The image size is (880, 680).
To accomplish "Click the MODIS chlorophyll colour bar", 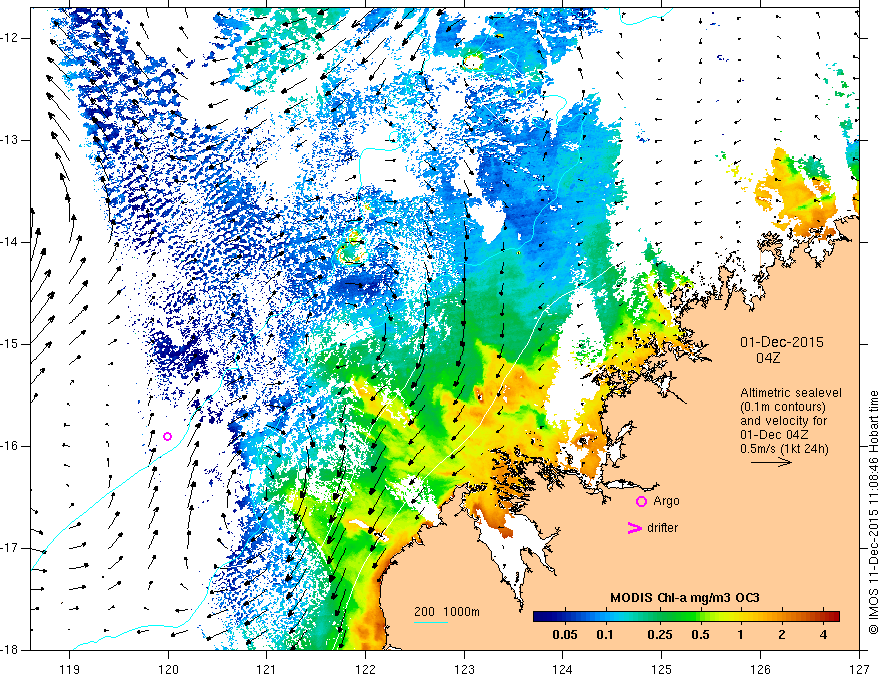I will click(x=686, y=617).
